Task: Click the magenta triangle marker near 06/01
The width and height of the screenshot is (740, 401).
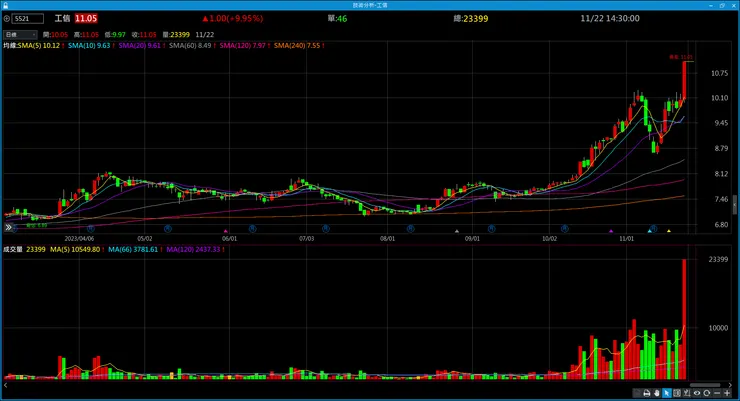Action: [x=226, y=231]
